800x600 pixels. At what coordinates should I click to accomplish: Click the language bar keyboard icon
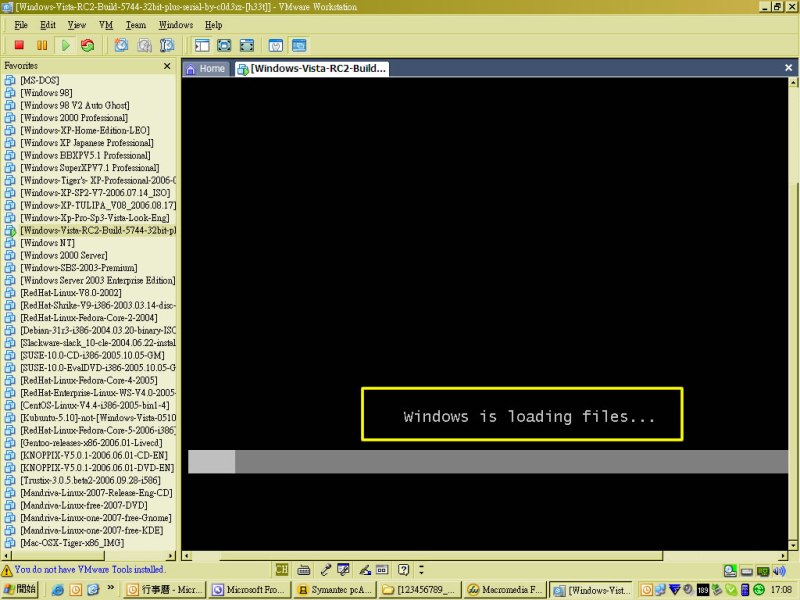pos(304,569)
